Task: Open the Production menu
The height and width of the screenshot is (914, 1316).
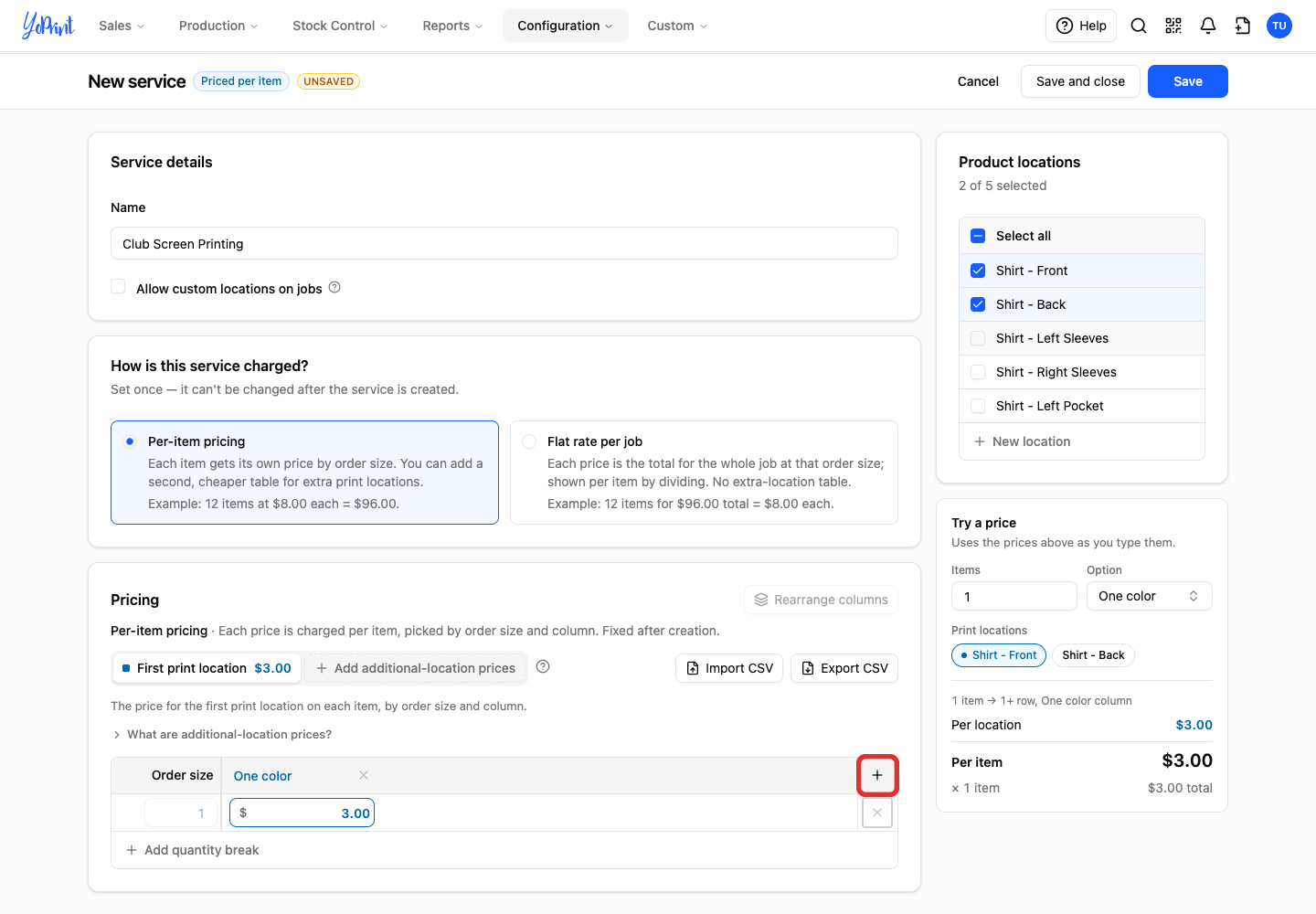Action: [218, 26]
